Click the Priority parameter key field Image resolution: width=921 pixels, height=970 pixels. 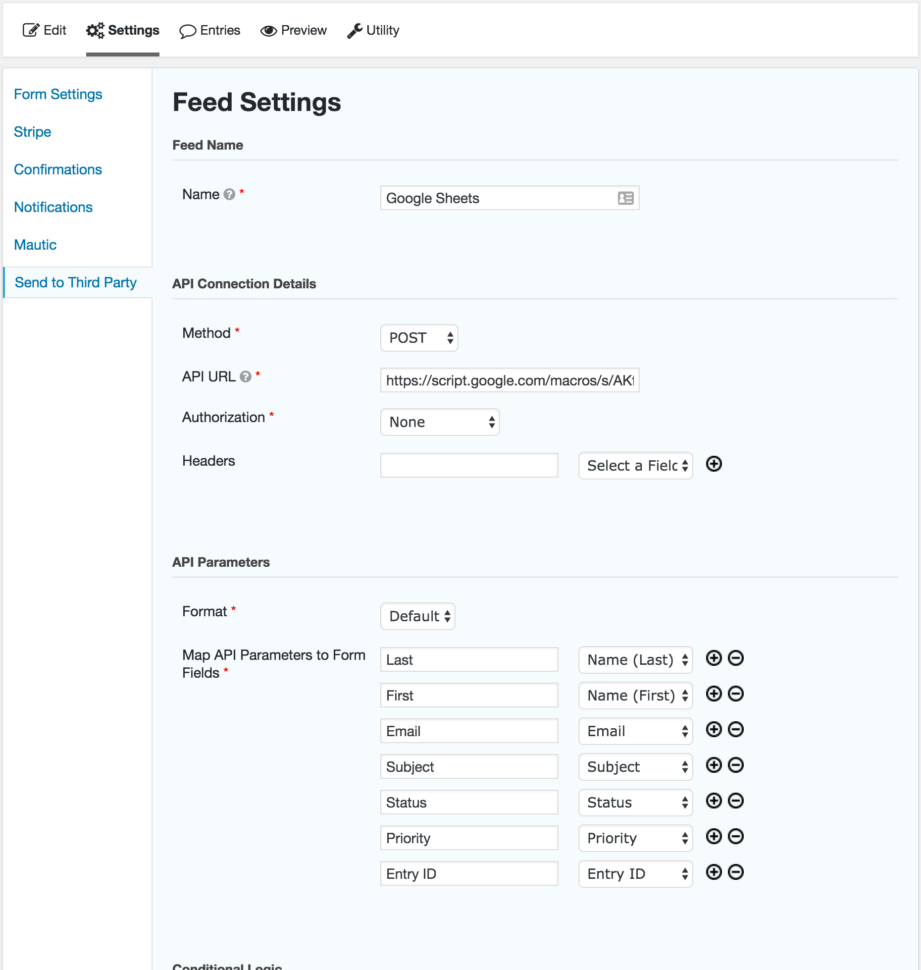(x=469, y=838)
